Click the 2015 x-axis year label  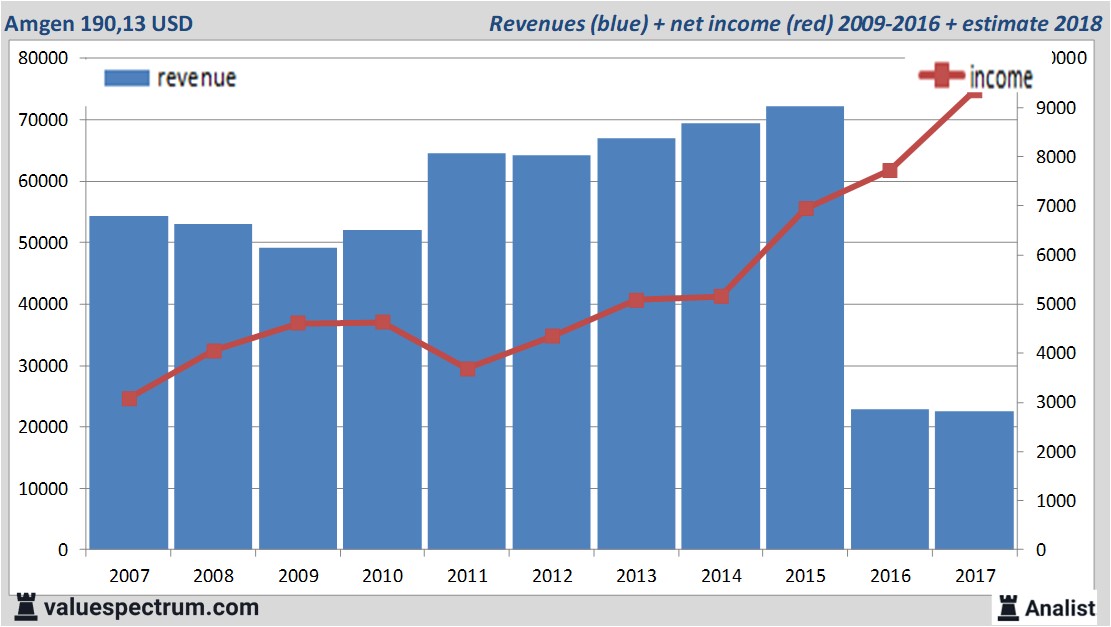tap(806, 575)
